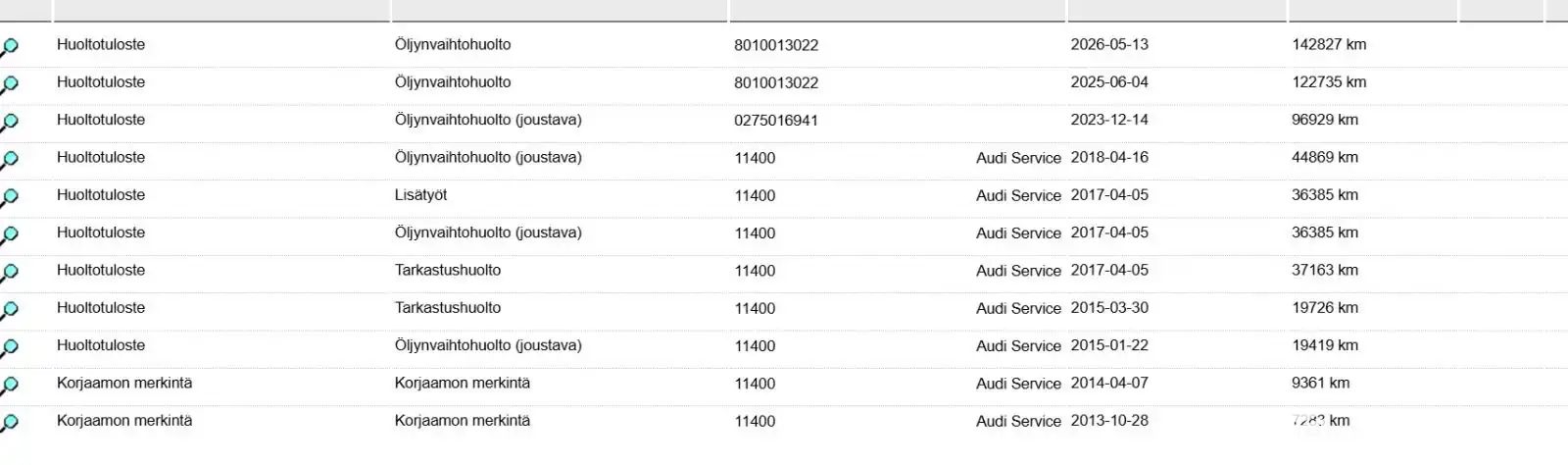
Task: Click magnifier icon beside Lisätyöt row
Action: (x=10, y=197)
